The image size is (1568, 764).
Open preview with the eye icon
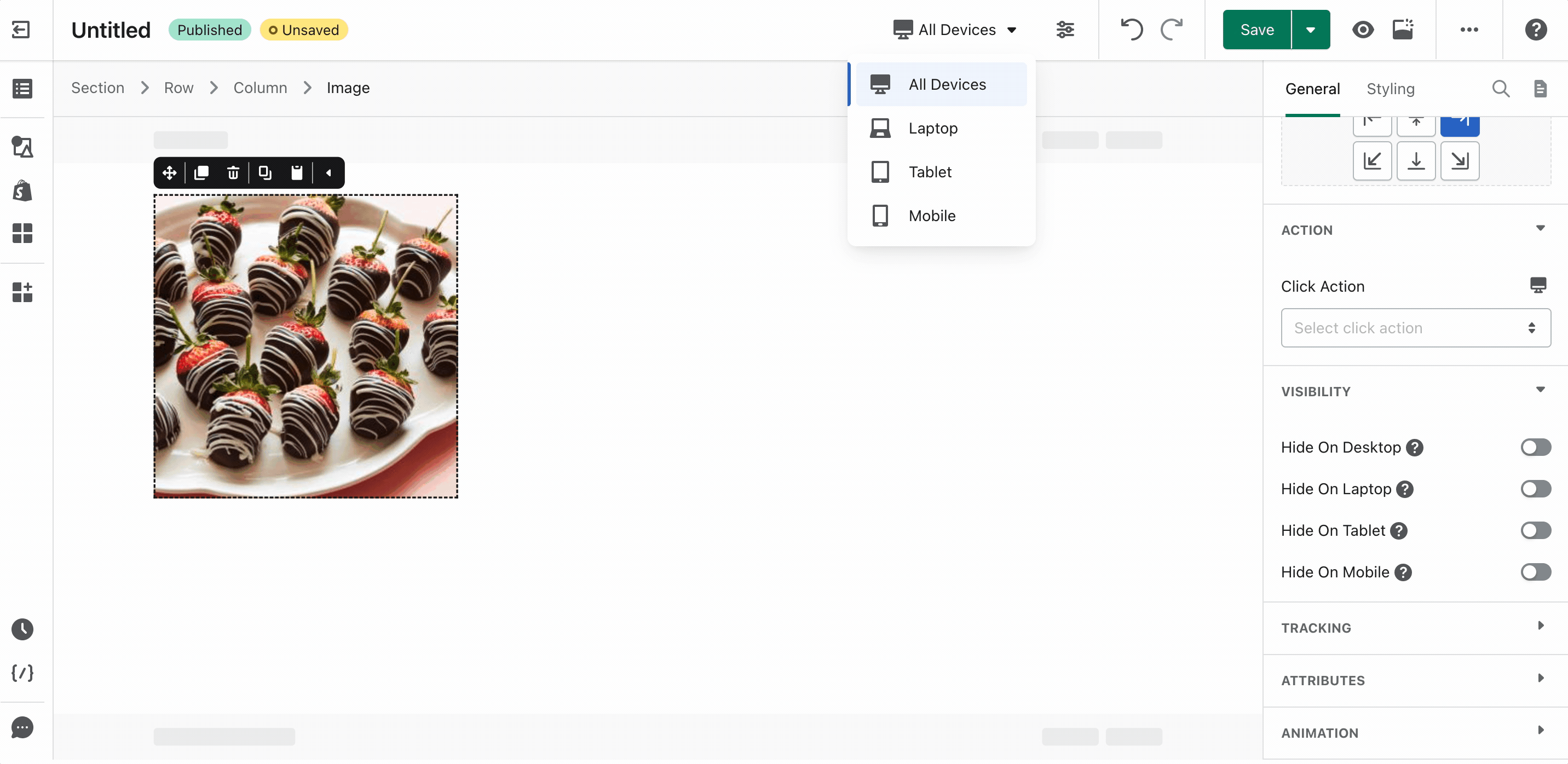click(1362, 30)
